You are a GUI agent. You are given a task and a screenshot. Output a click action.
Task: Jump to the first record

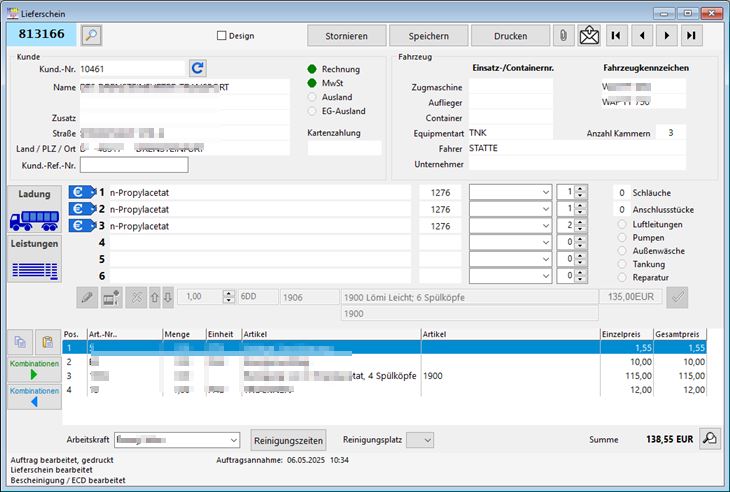coord(617,36)
